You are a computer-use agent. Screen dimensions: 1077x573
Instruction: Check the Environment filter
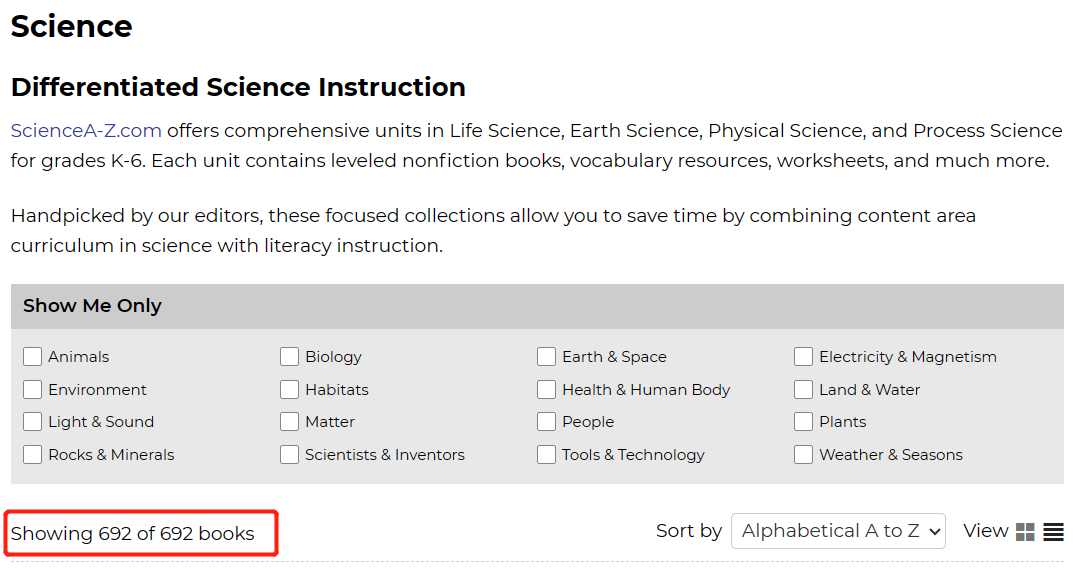[33, 390]
